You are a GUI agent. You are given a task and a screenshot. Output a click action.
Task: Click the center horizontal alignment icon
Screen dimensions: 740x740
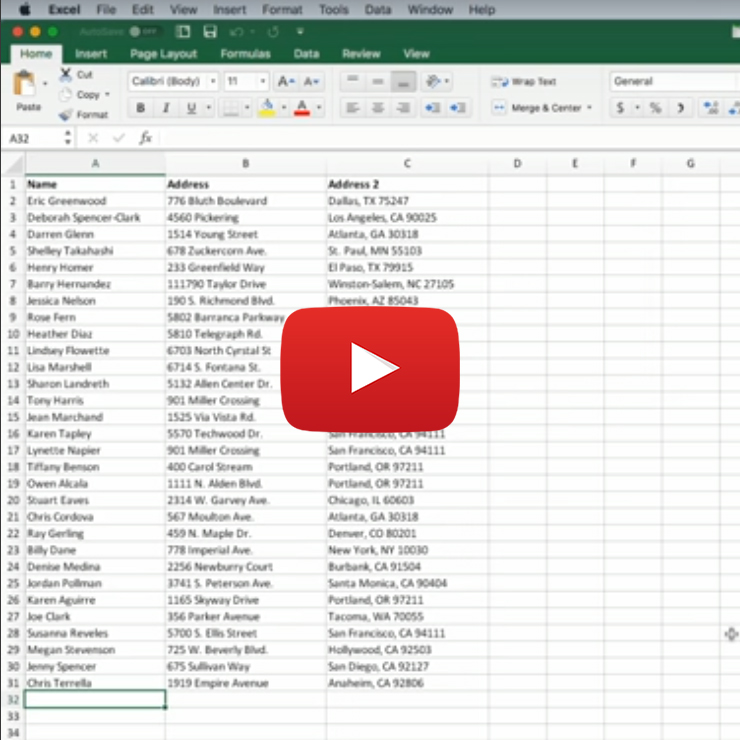(x=378, y=108)
